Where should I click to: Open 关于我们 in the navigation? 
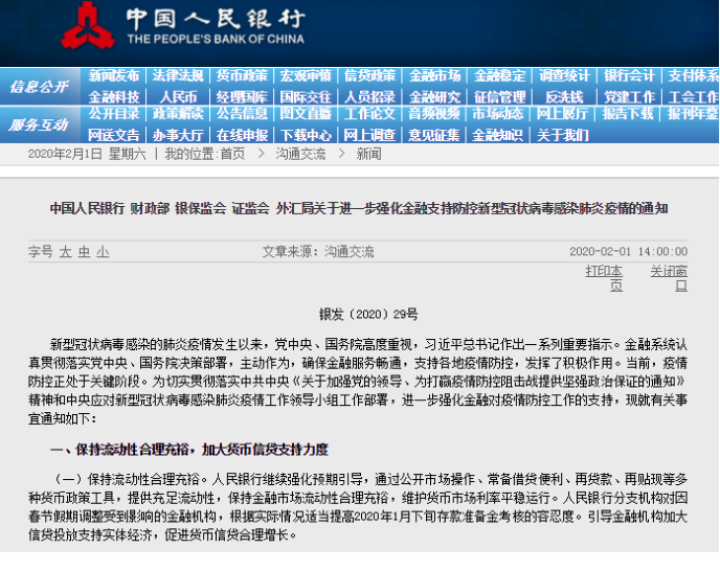[x=562, y=135]
